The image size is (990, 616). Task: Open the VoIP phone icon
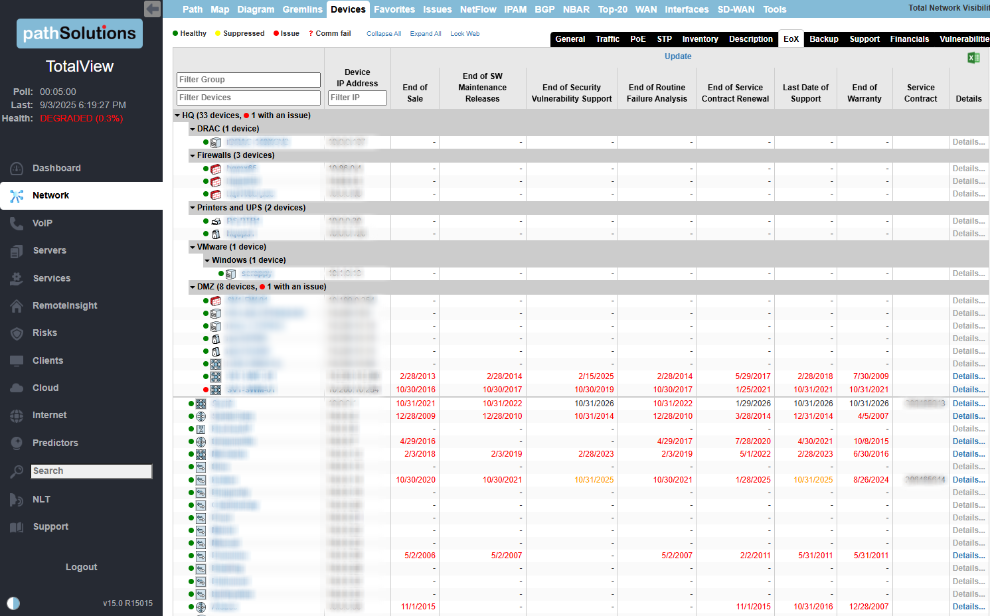[17, 223]
